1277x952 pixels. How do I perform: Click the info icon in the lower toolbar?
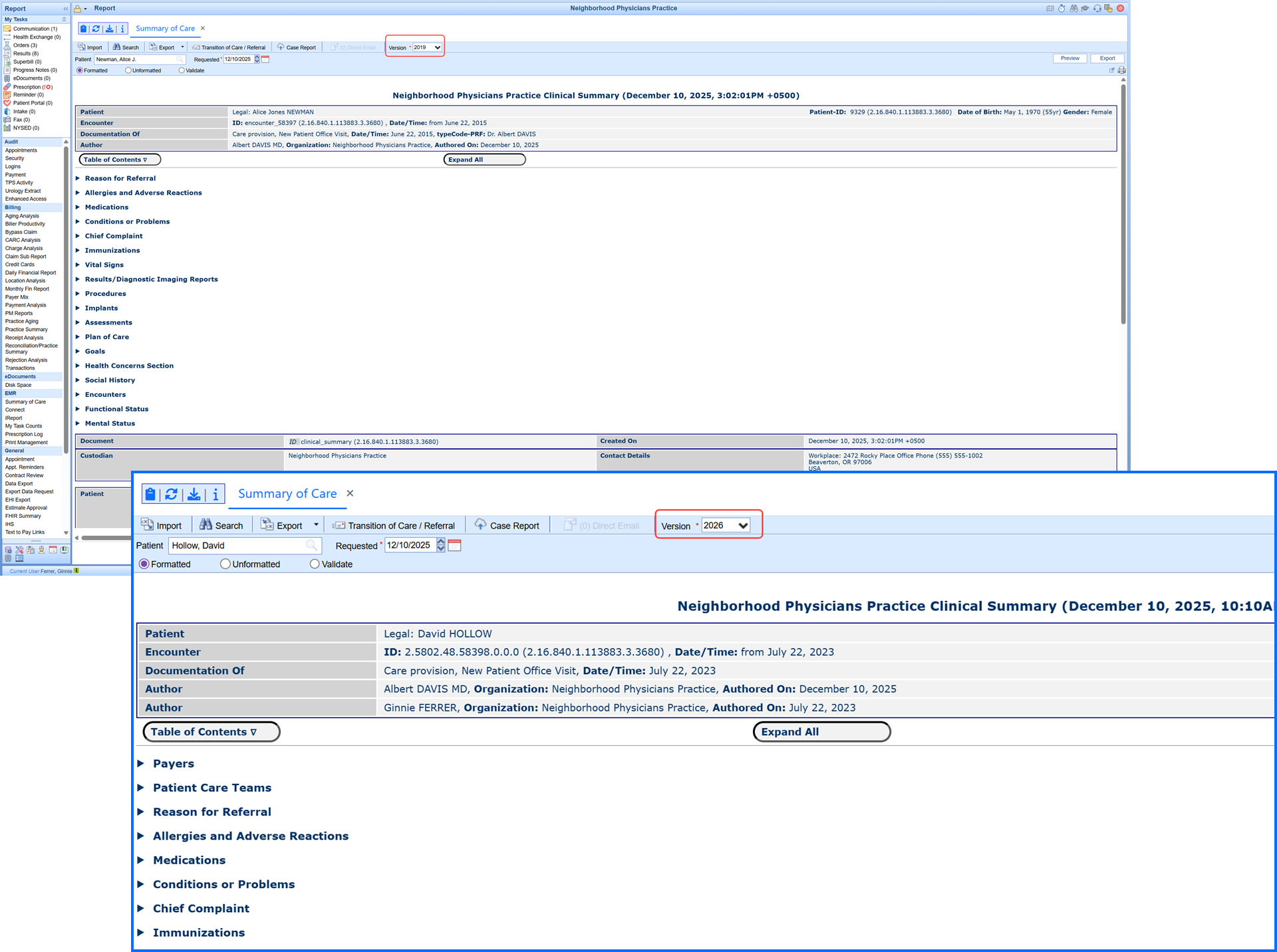click(x=215, y=494)
